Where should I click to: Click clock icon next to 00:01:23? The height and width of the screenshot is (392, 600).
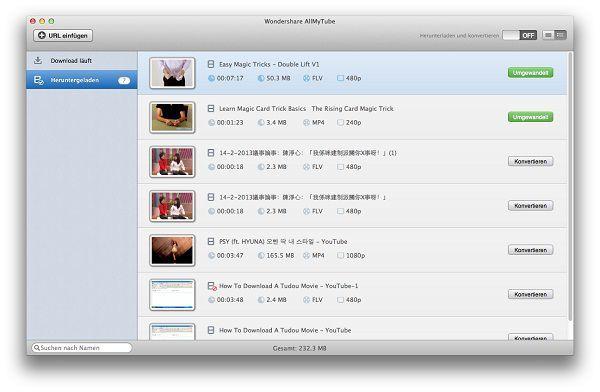(211, 122)
